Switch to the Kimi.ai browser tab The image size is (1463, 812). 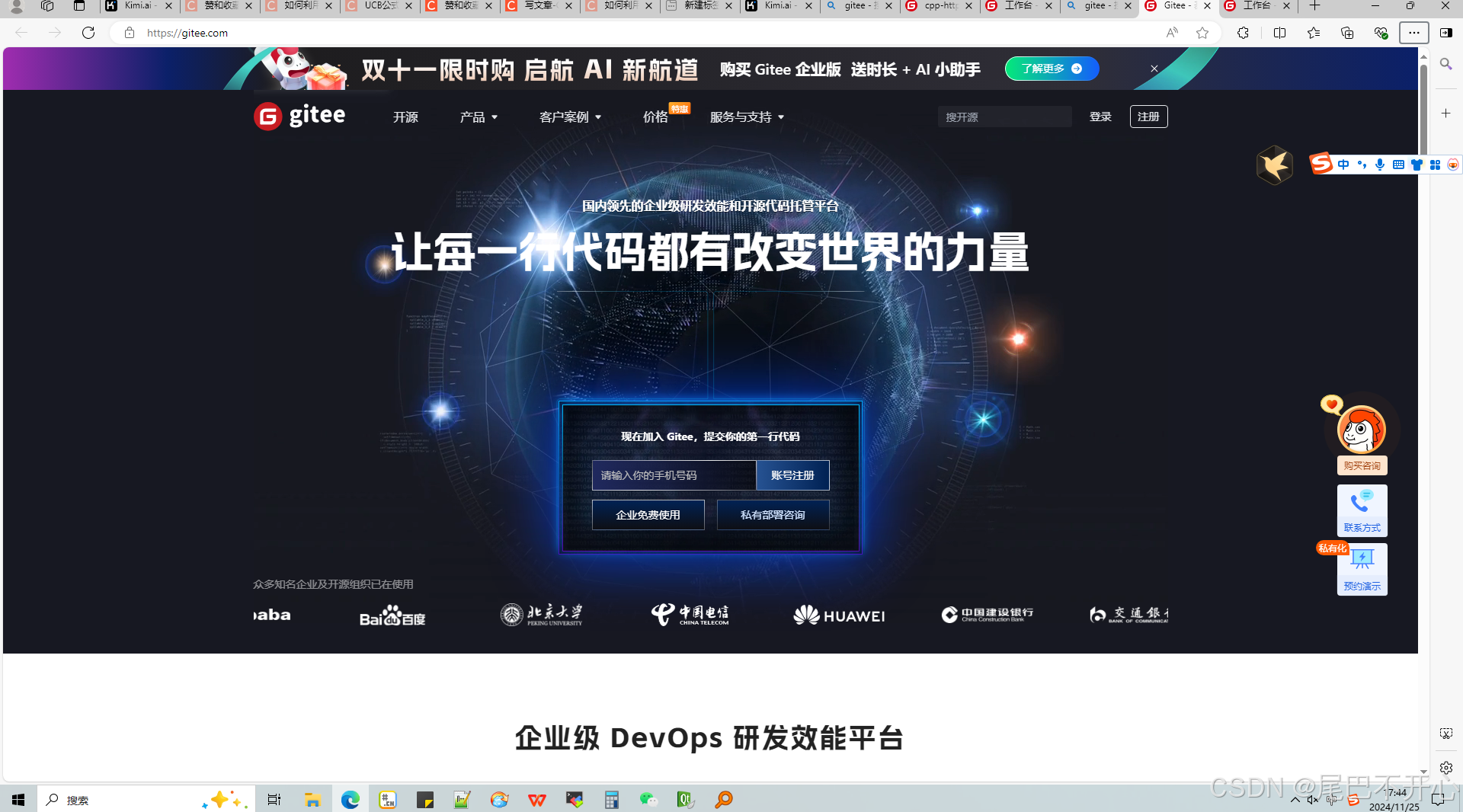point(138,5)
